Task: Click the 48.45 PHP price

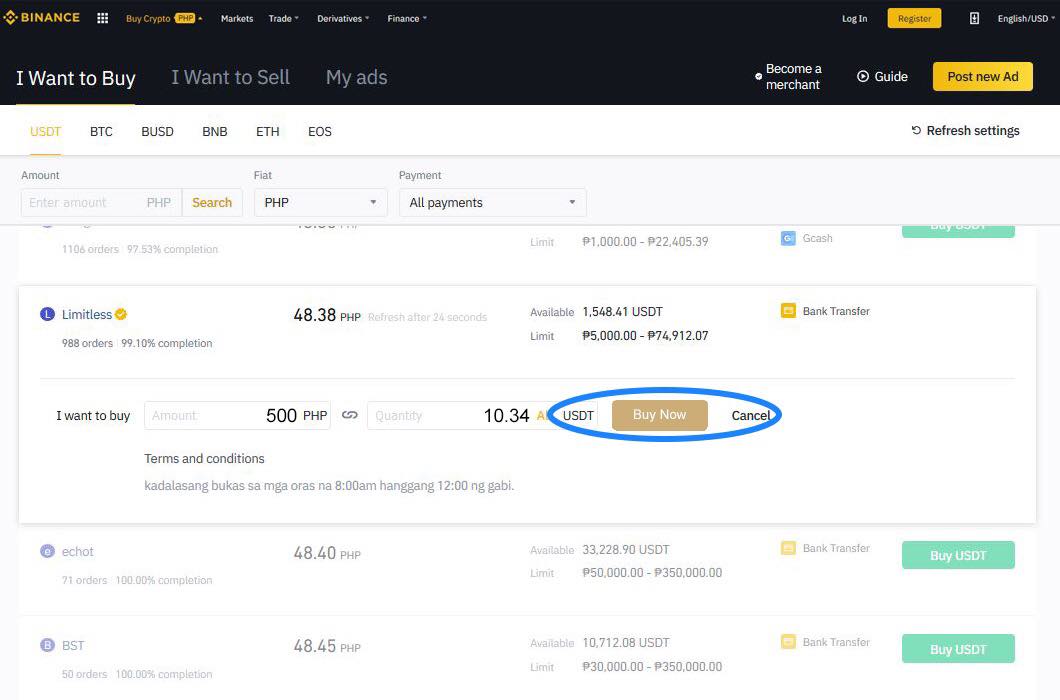Action: click(327, 647)
